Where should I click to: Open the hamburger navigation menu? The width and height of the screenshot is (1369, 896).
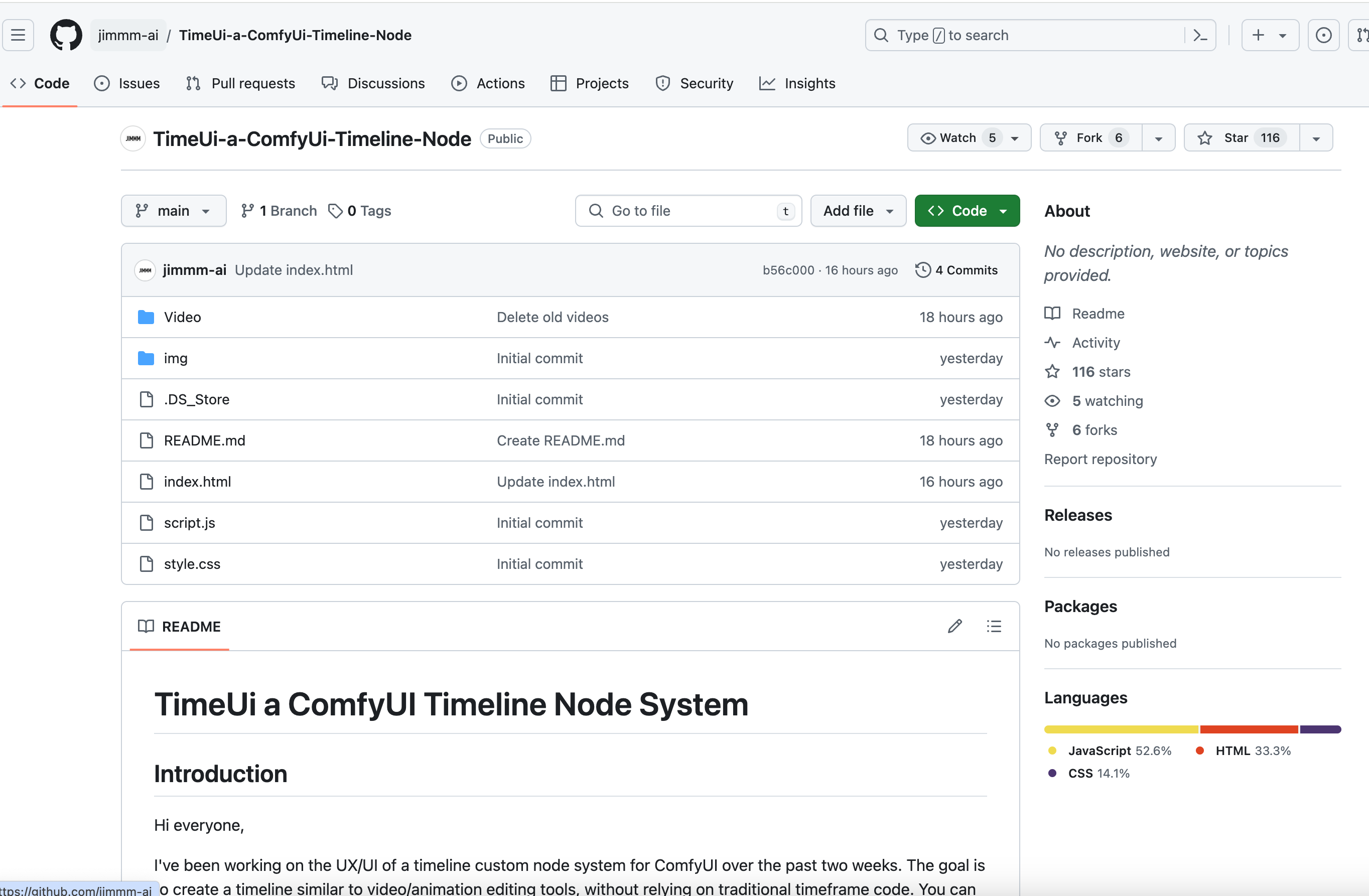click(x=18, y=35)
